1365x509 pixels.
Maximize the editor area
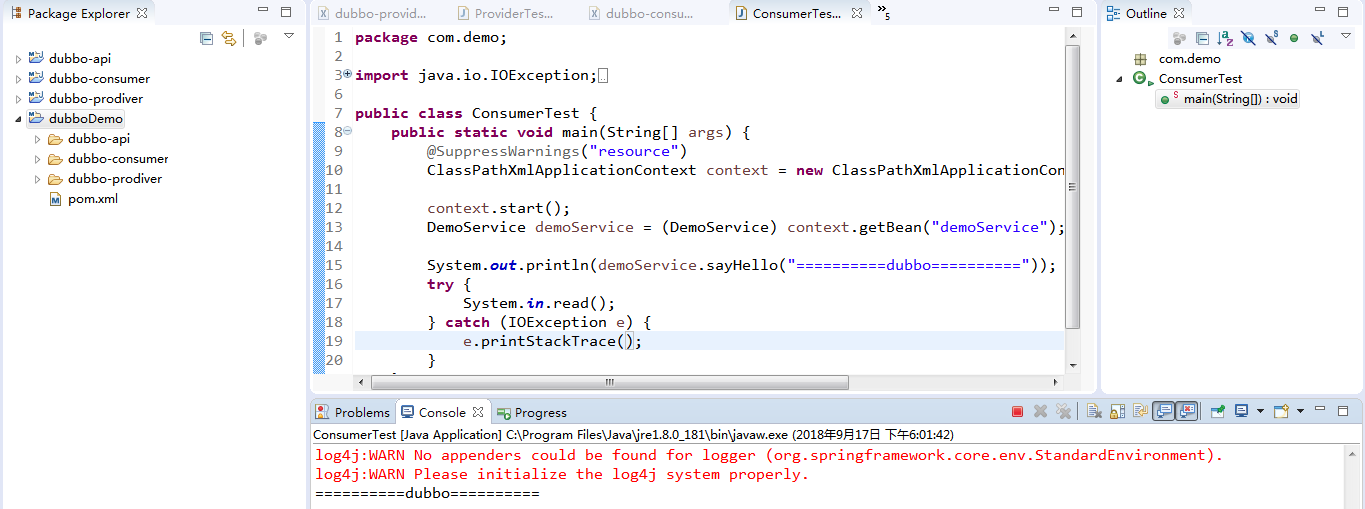(x=1077, y=12)
